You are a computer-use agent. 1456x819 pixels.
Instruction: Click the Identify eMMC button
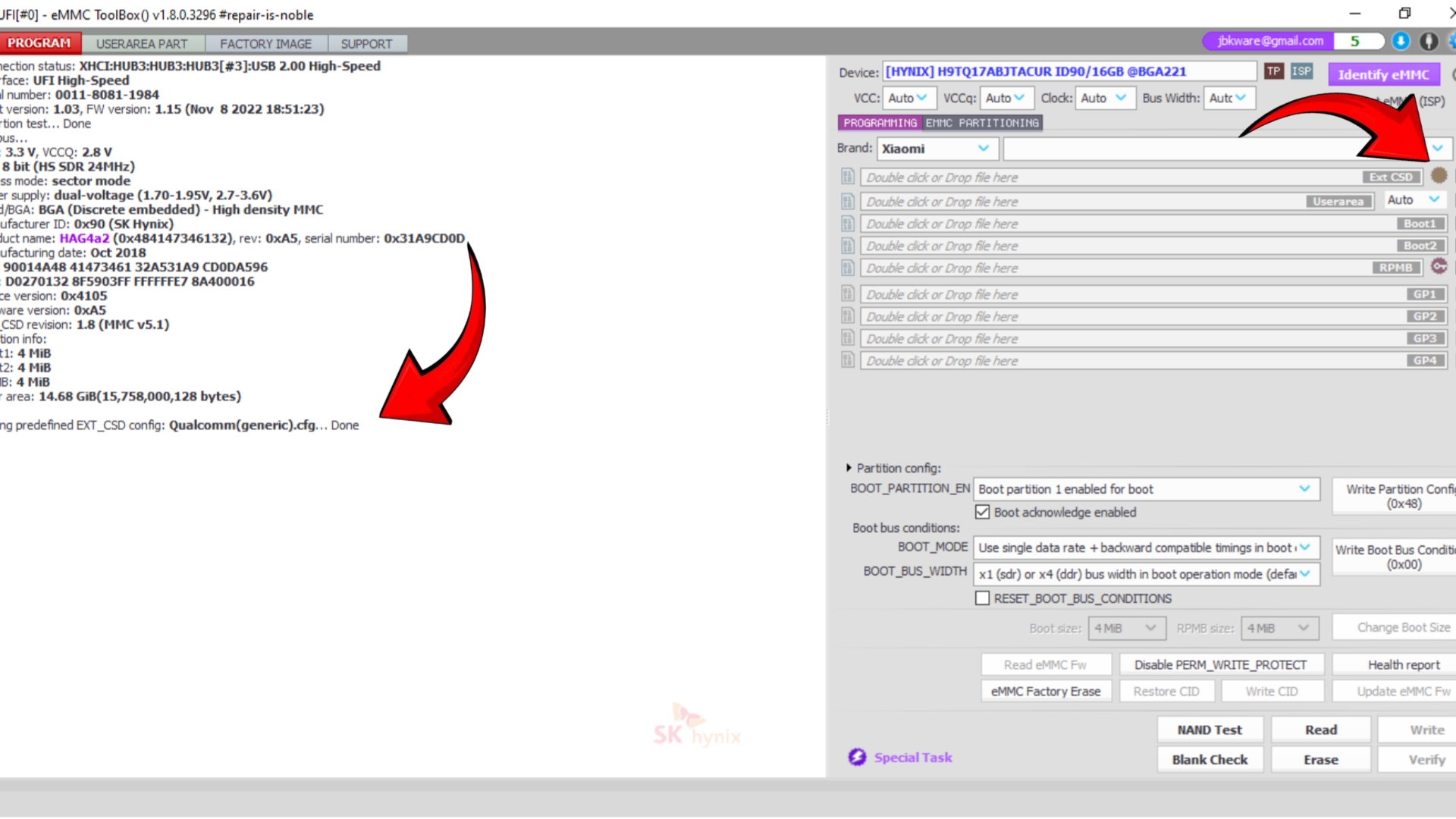1382,74
